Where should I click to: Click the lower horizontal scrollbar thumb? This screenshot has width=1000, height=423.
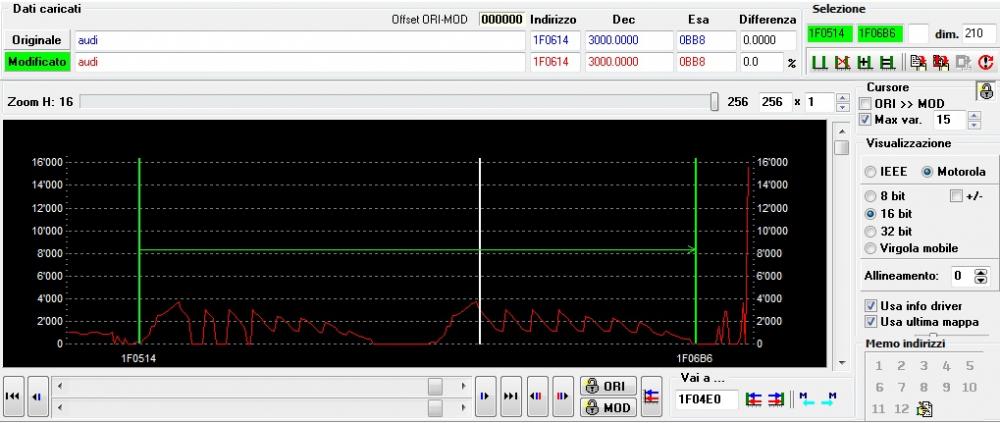[x=436, y=406]
